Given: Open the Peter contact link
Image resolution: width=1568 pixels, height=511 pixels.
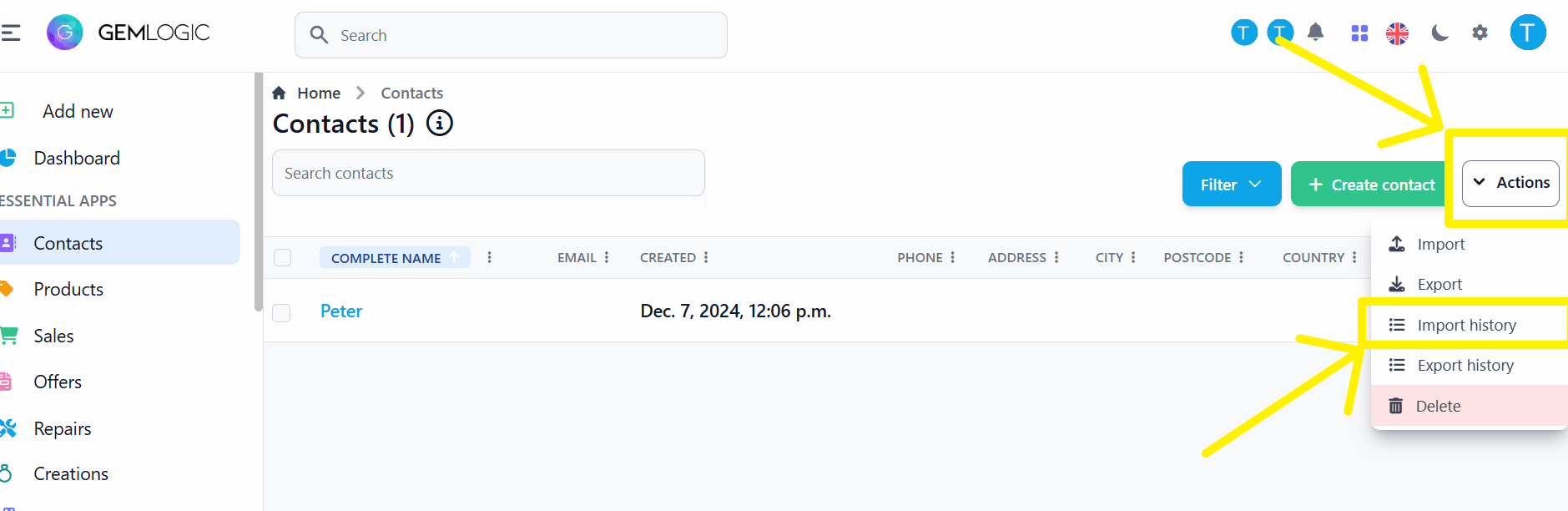Looking at the screenshot, I should pos(341,311).
